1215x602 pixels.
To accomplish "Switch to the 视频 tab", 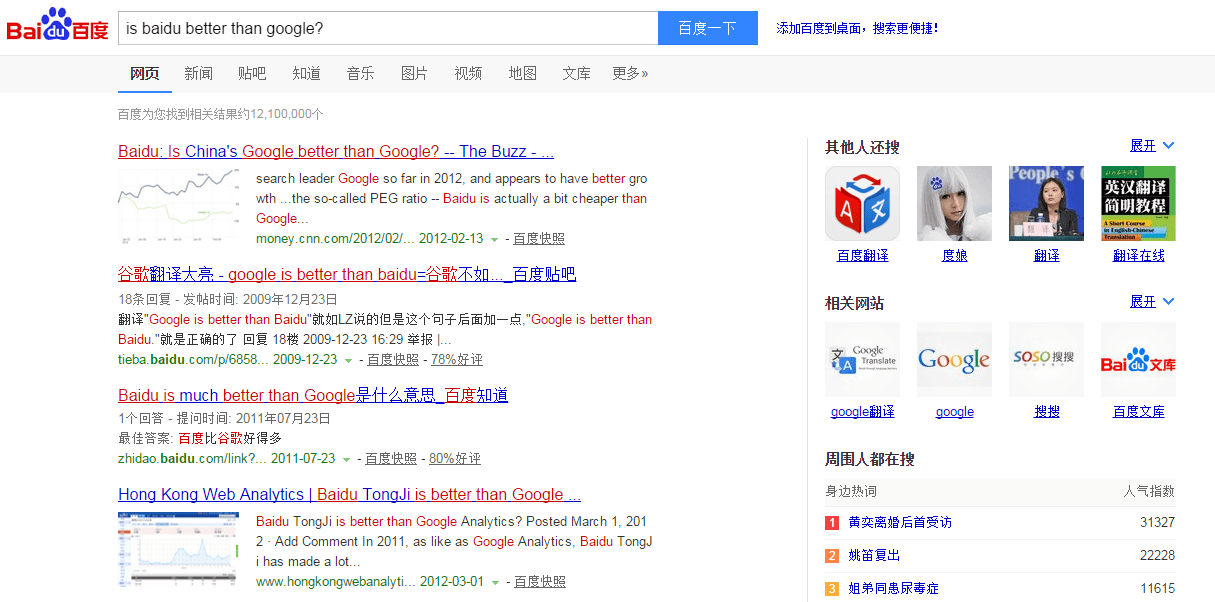I will coord(468,73).
